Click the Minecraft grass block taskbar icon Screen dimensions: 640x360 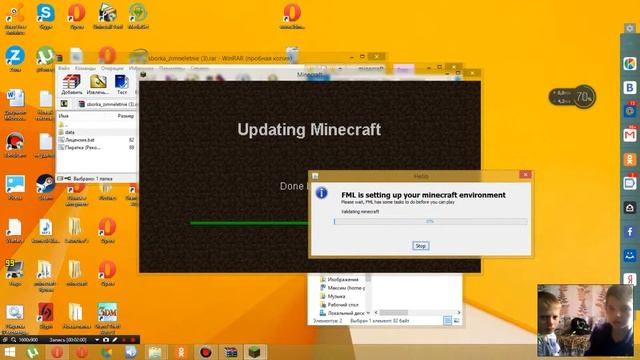point(255,352)
